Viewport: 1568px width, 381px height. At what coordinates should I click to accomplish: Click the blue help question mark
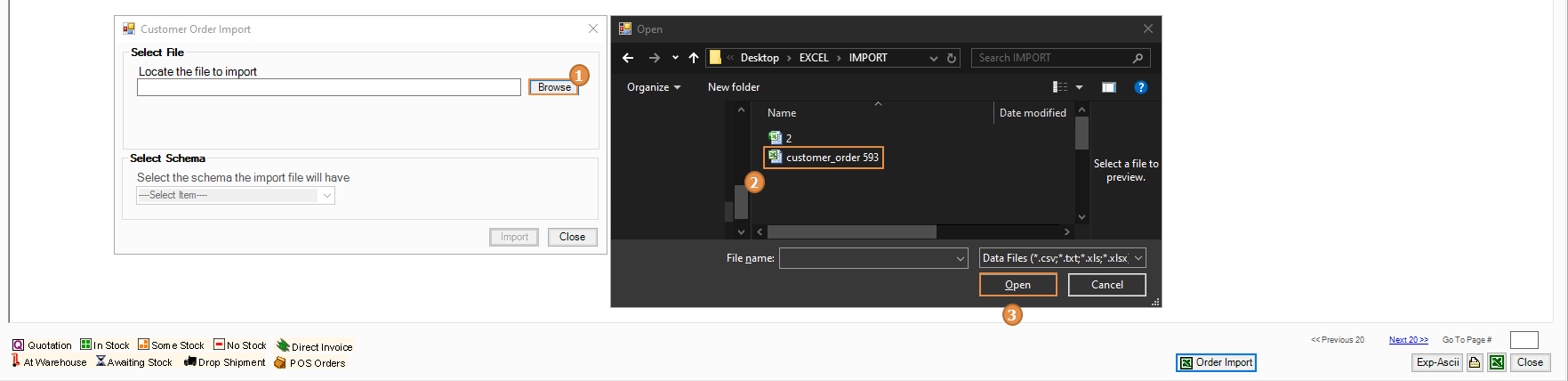[x=1140, y=87]
